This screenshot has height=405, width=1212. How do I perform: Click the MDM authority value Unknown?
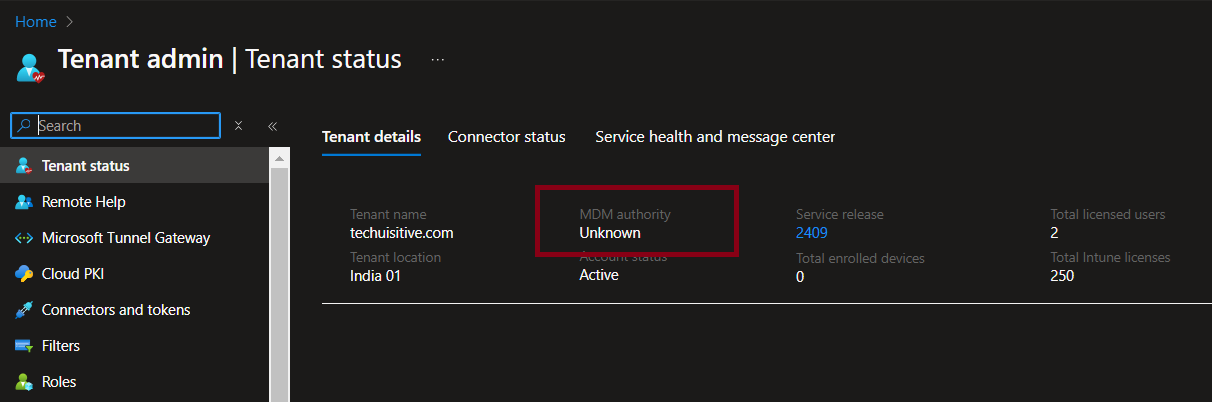point(610,233)
